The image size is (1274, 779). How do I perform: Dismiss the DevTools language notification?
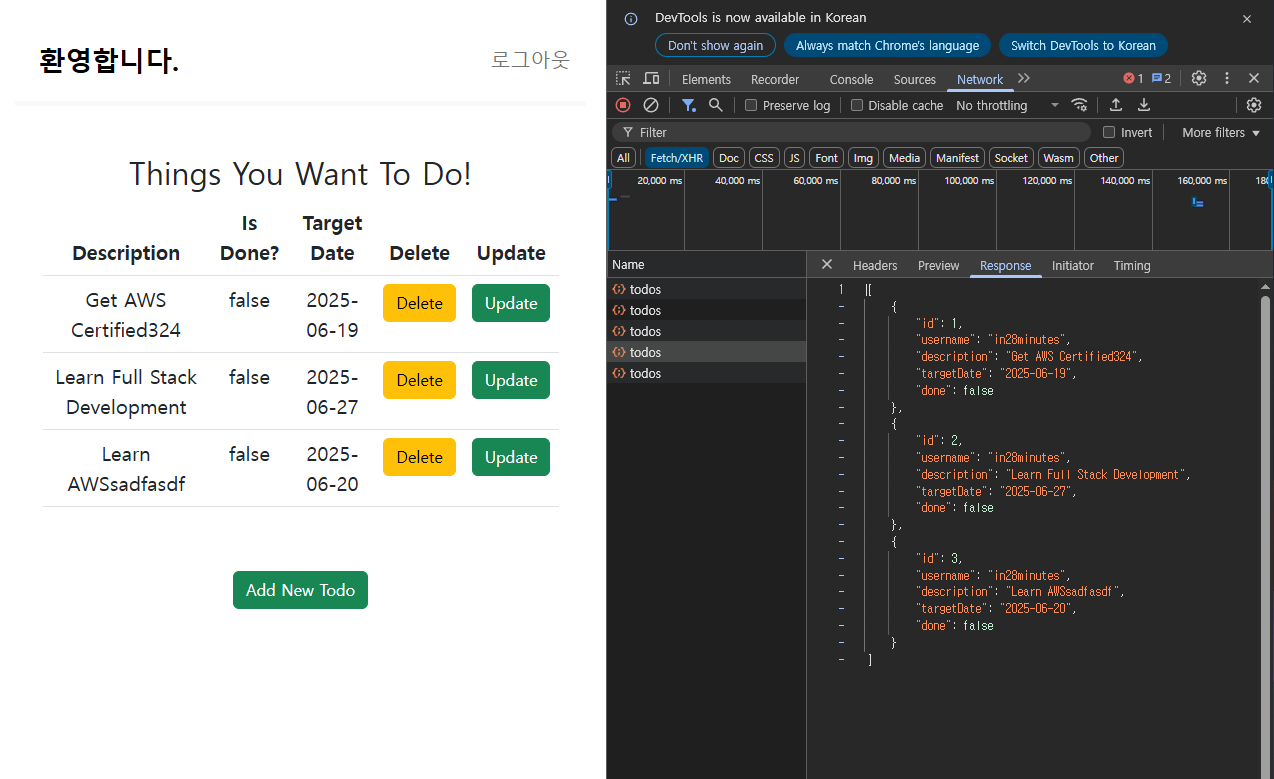coord(1247,19)
